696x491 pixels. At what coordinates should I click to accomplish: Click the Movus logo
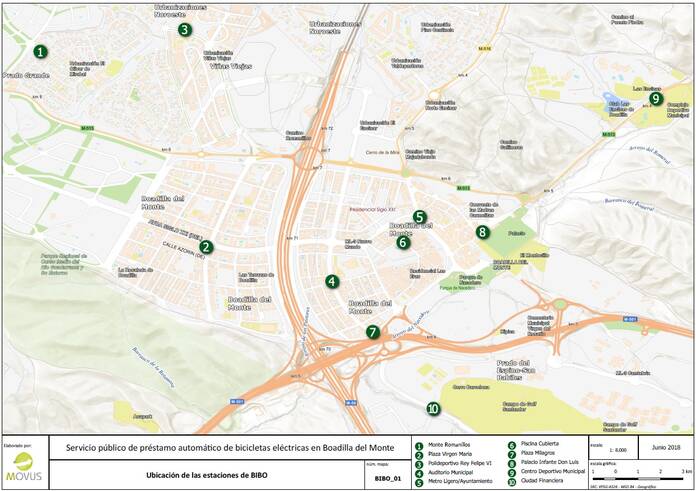[24, 465]
